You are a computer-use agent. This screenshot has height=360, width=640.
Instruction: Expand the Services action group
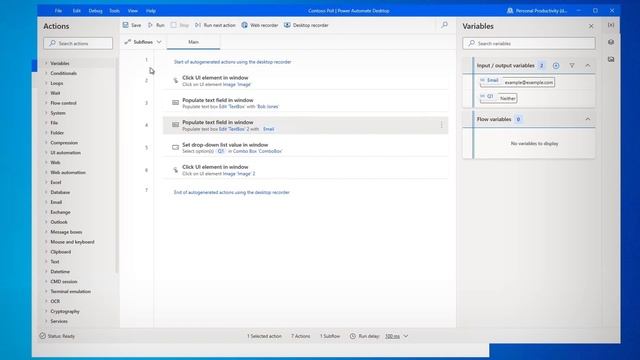[x=46, y=321]
